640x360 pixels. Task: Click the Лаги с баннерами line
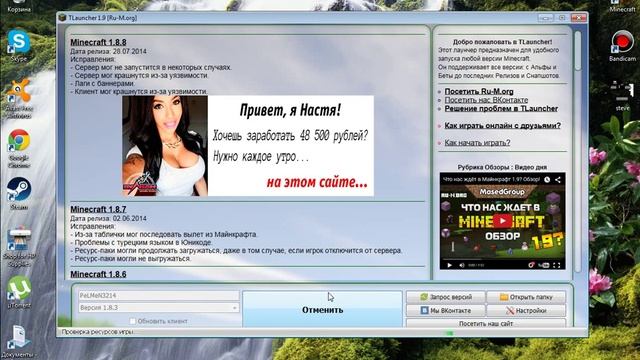(102, 84)
